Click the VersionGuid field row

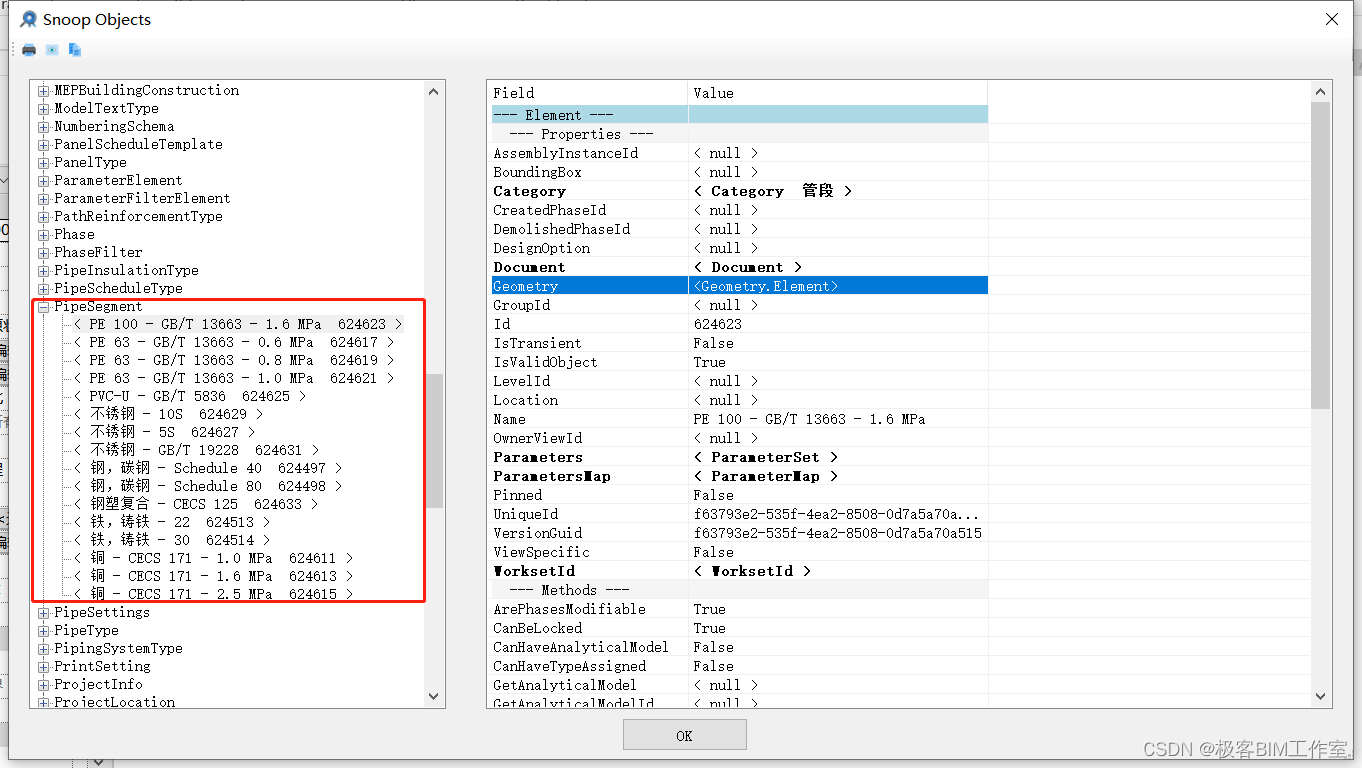coord(739,533)
